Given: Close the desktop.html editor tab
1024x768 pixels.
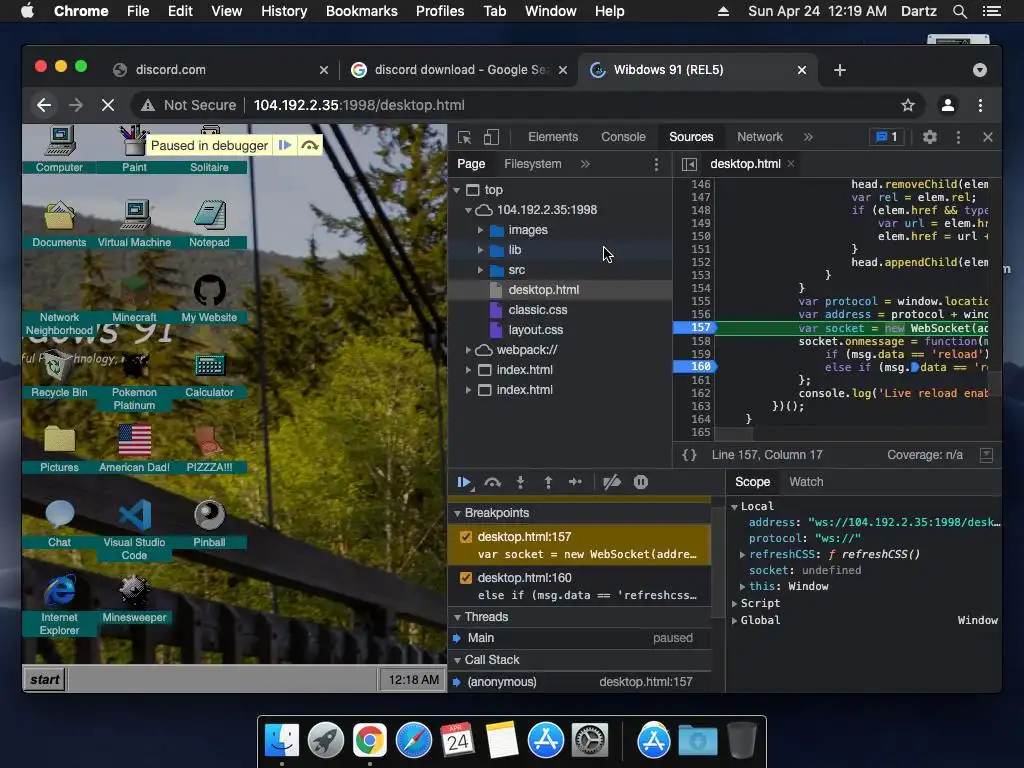Looking at the screenshot, I should pos(791,163).
